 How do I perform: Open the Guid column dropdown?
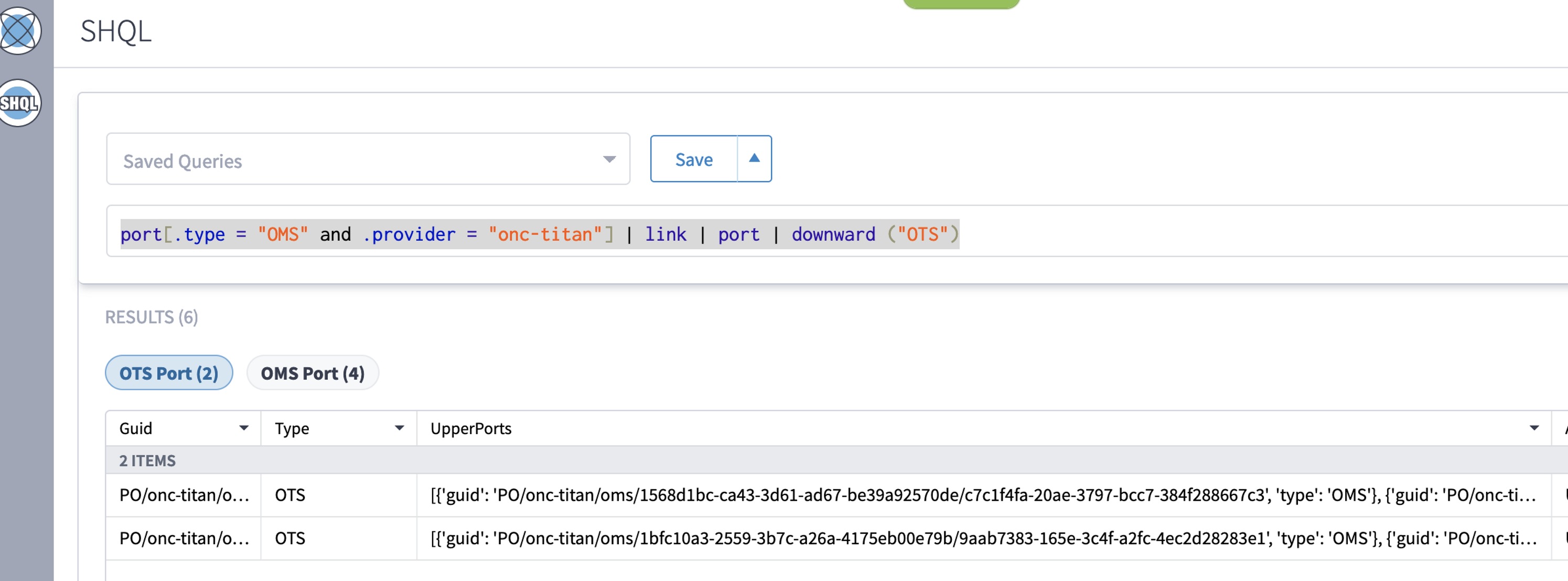243,428
